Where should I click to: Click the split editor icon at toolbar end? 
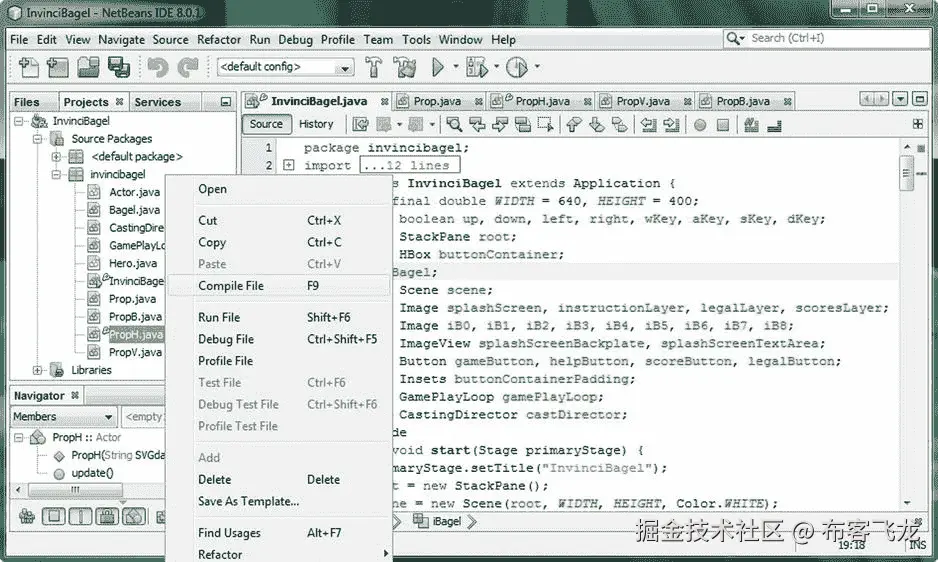918,124
